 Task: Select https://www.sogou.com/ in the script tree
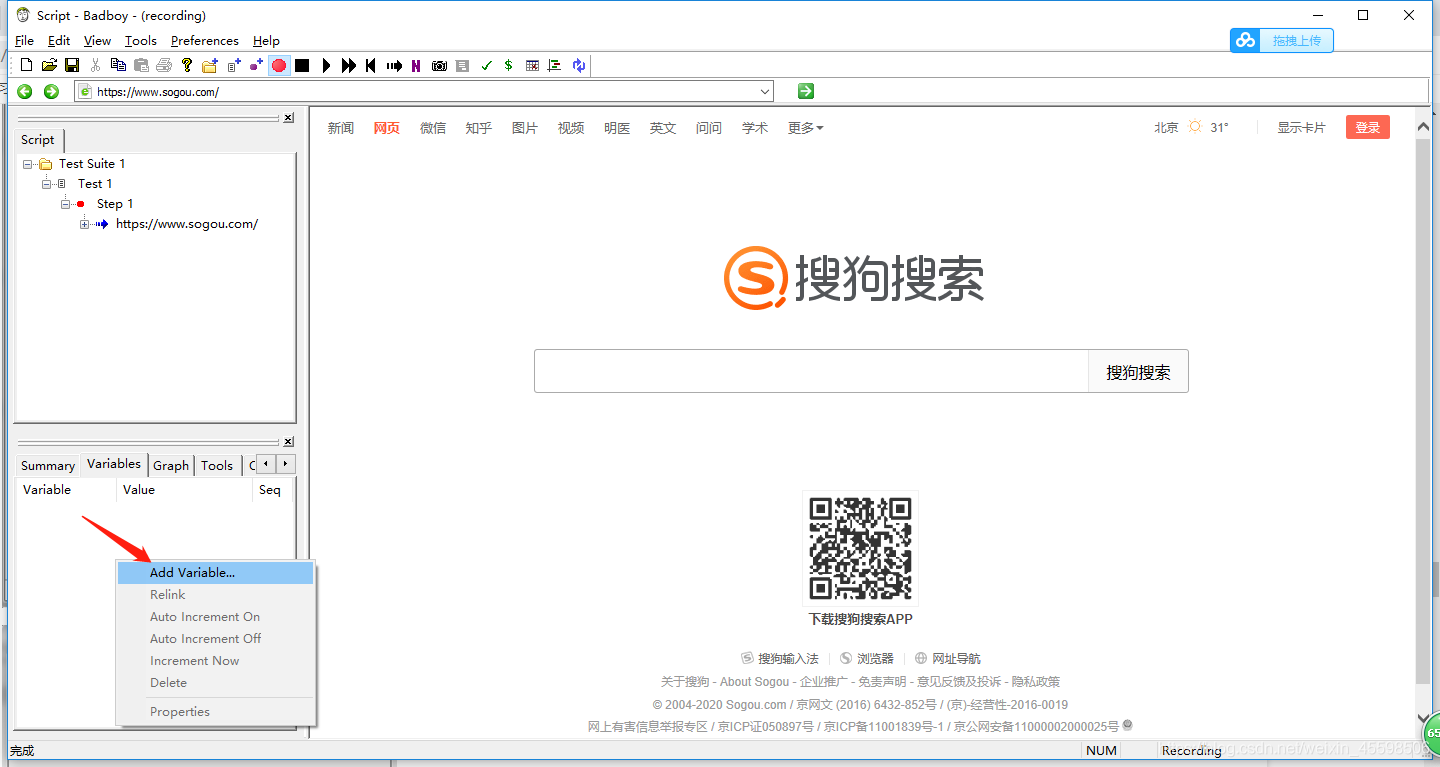click(187, 224)
